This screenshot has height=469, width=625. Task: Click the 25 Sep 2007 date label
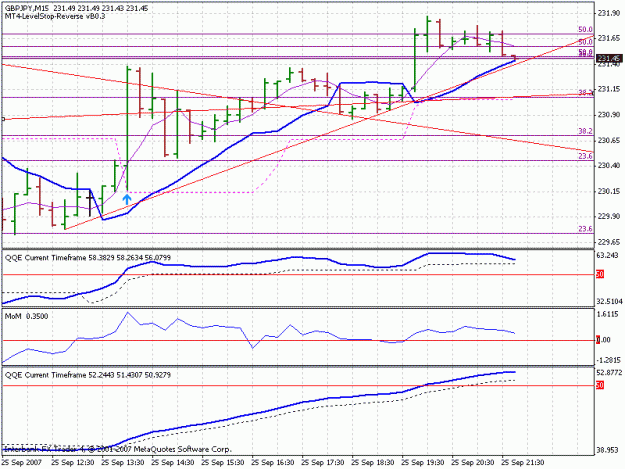[22, 463]
